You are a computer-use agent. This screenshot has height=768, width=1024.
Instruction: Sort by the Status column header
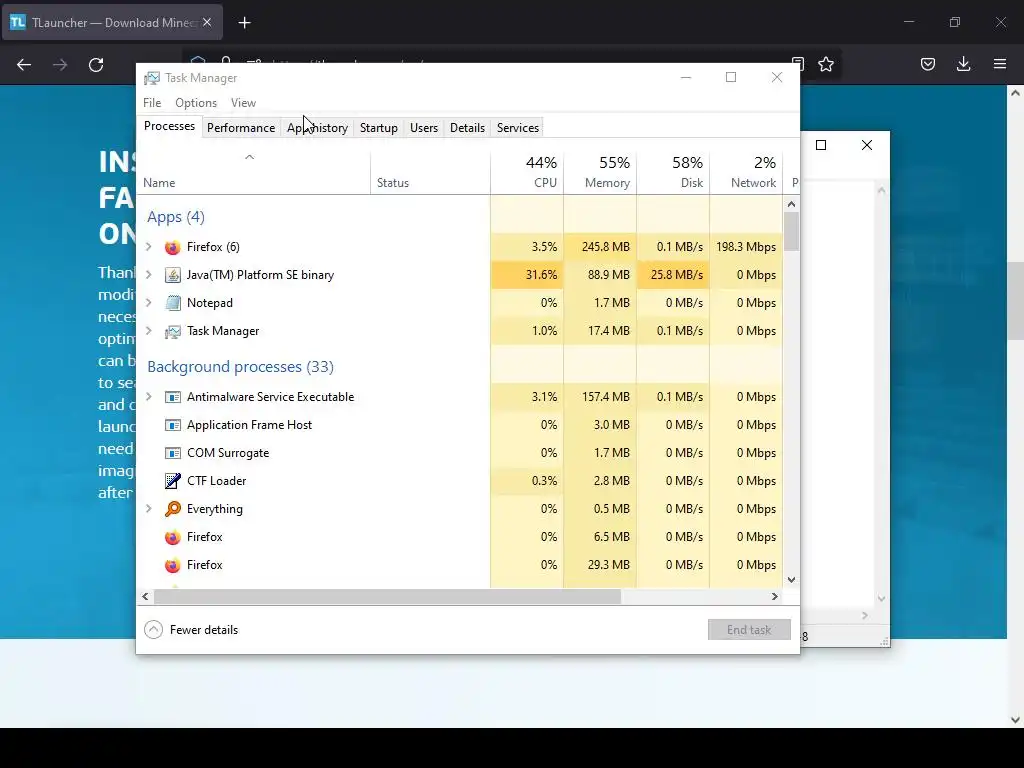pos(430,173)
